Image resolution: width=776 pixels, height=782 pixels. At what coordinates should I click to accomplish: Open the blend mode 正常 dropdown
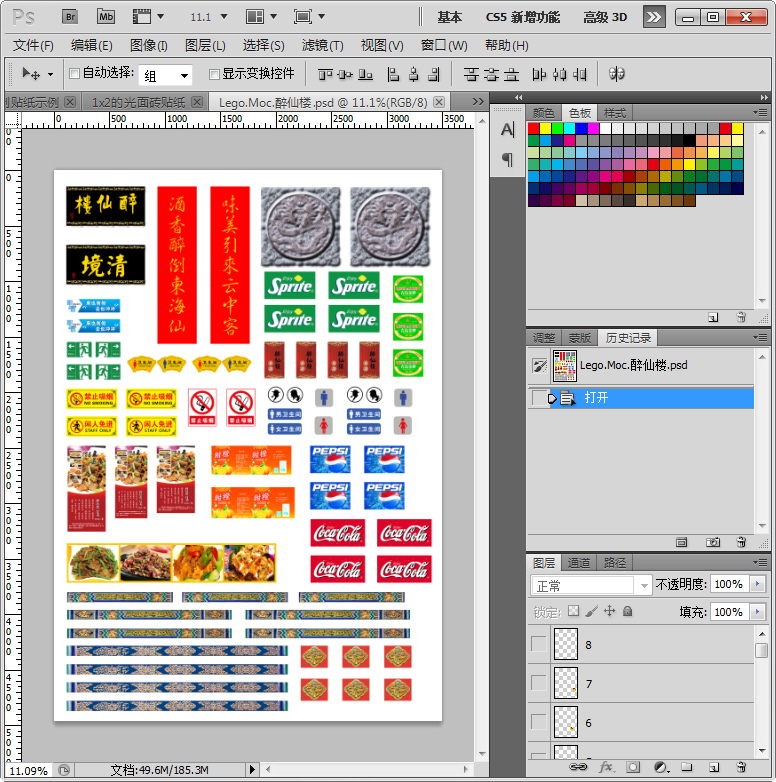[591, 585]
